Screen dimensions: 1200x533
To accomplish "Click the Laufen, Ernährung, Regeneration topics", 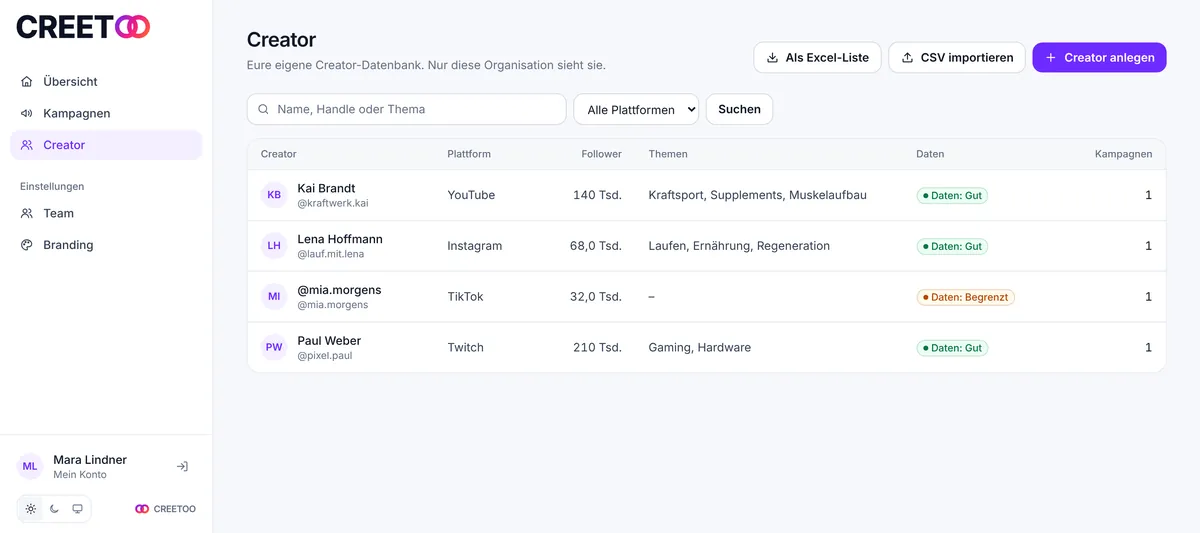I will (x=739, y=246).
